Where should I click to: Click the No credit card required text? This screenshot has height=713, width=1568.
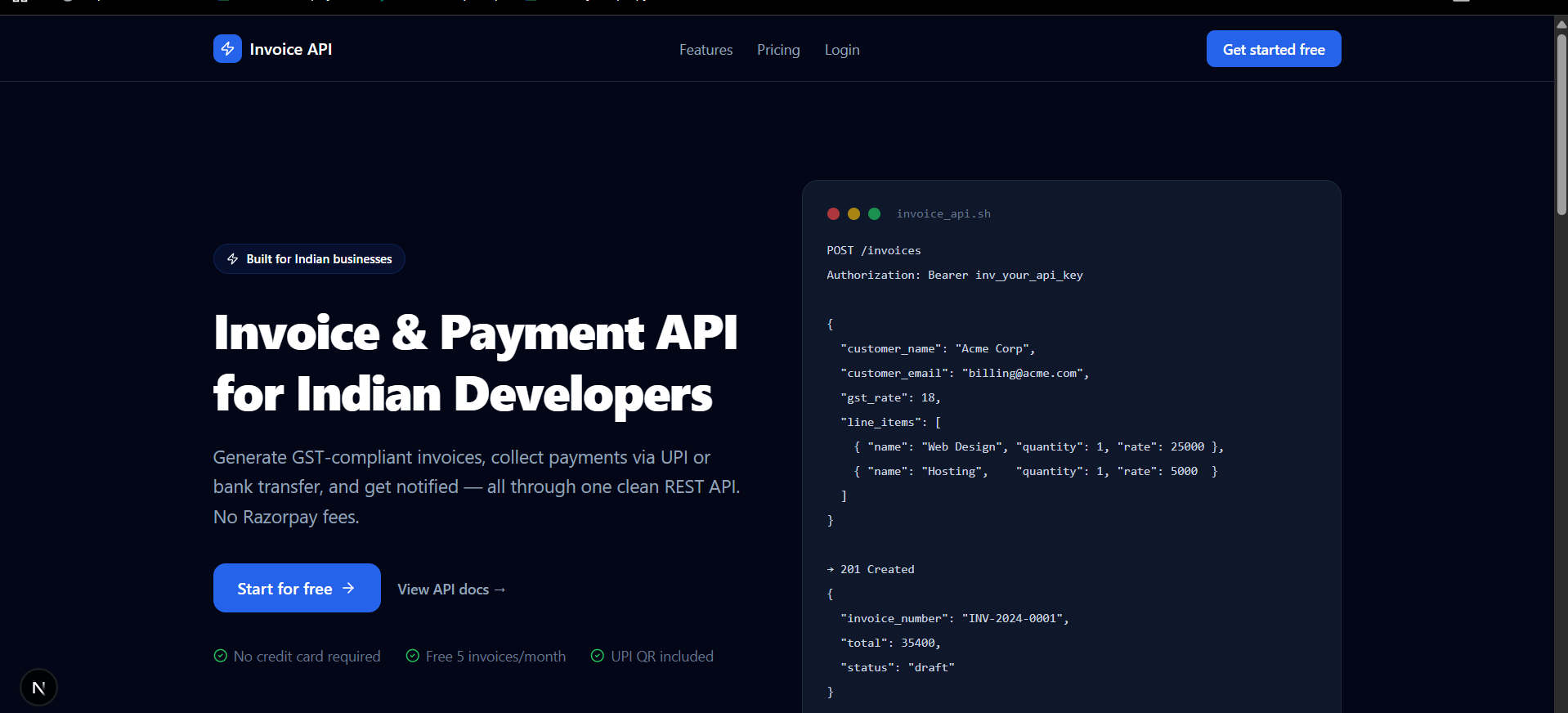click(307, 657)
